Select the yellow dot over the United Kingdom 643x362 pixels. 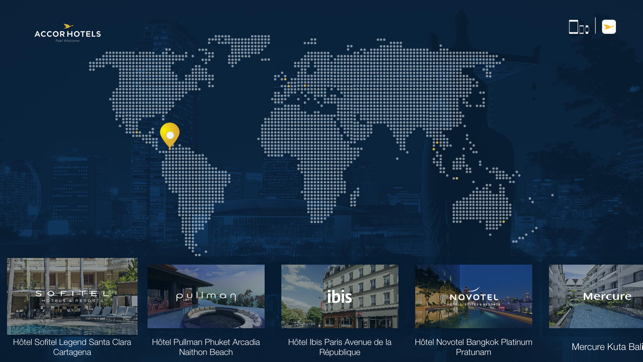pyautogui.click(x=285, y=79)
